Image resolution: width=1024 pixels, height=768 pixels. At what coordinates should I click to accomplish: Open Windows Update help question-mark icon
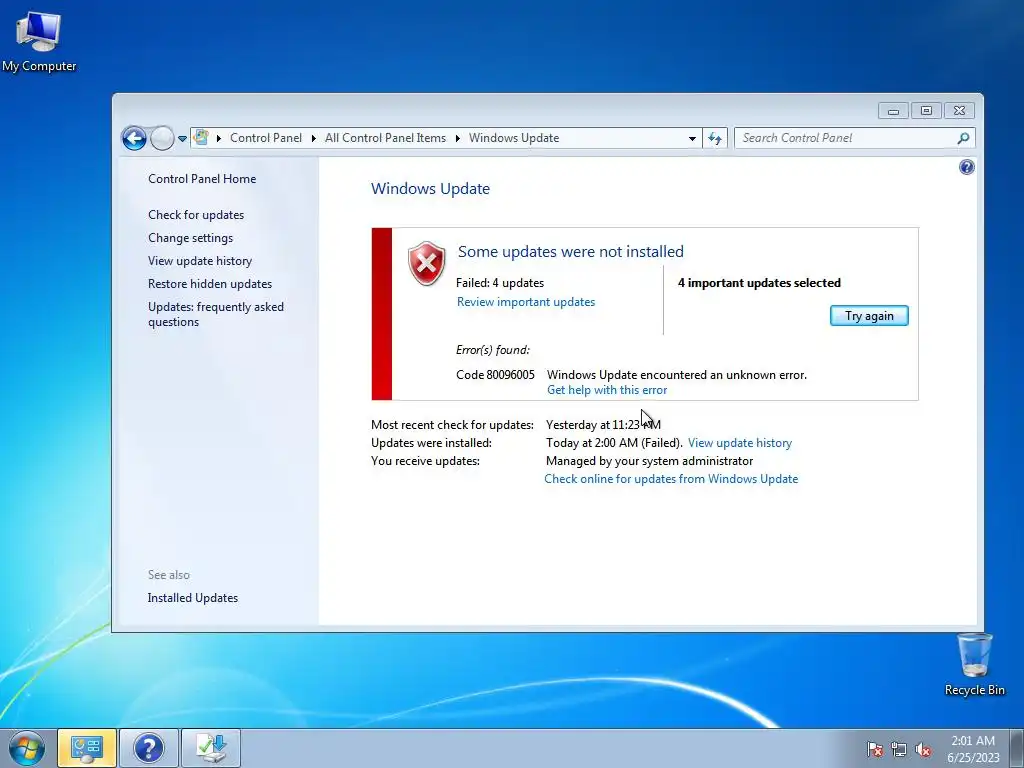pos(967,167)
